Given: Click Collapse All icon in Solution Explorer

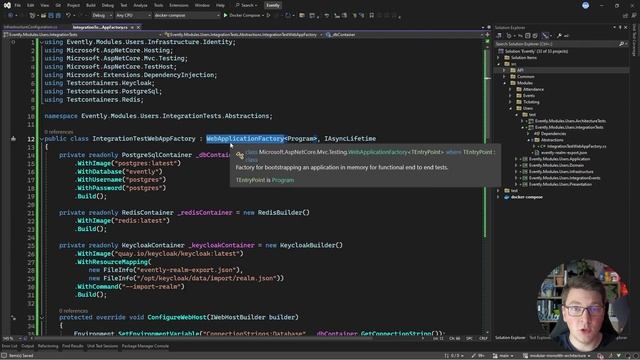Looking at the screenshot, I should tap(527, 36).
